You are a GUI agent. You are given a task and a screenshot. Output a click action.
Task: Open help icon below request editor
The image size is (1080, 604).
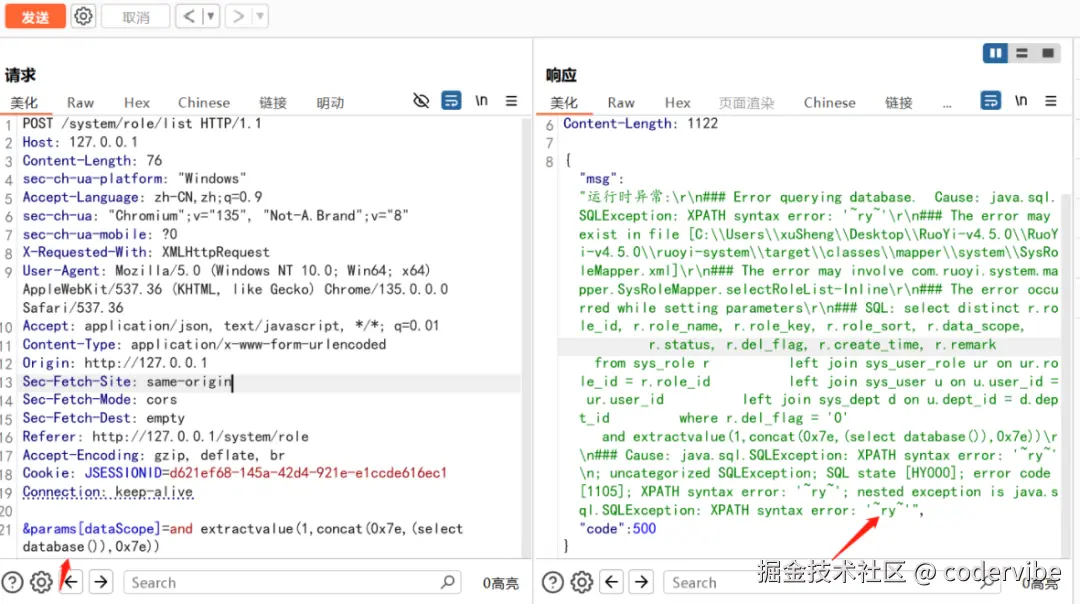tap(12, 583)
